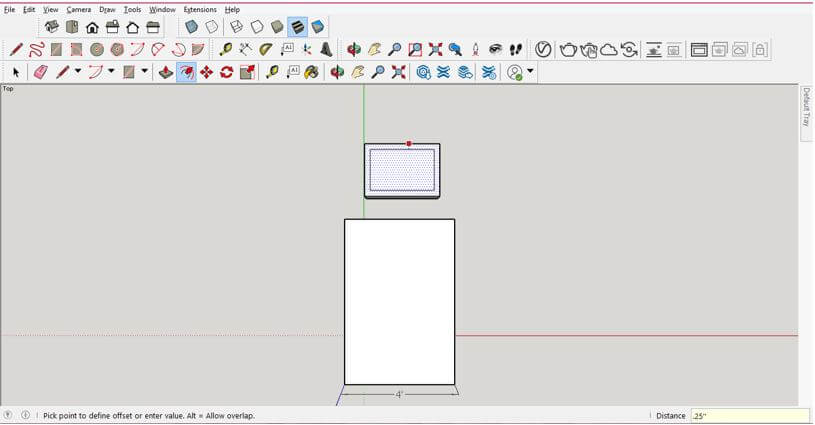Open the Edit menu
815x425 pixels.
pos(29,9)
